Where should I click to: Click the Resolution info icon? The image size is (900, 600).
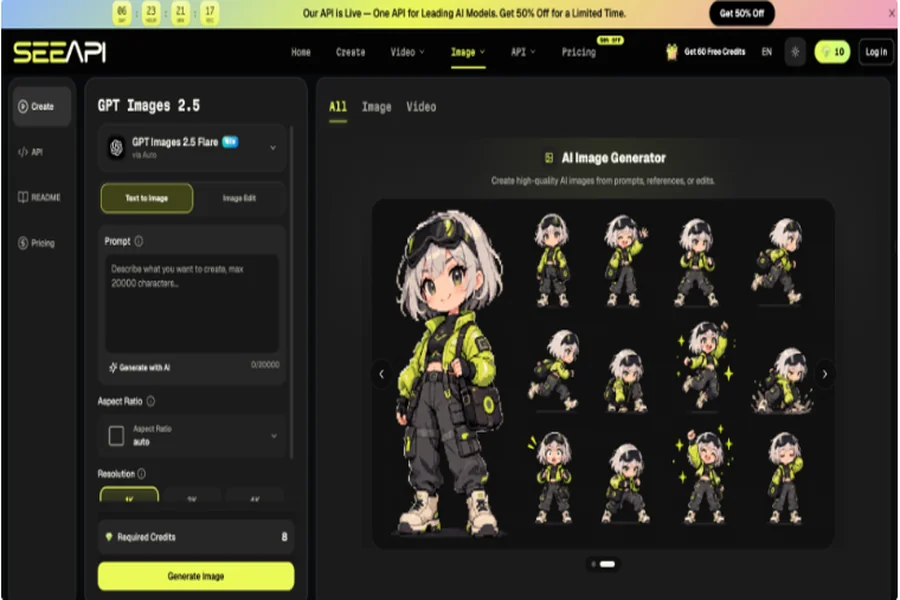click(x=141, y=474)
